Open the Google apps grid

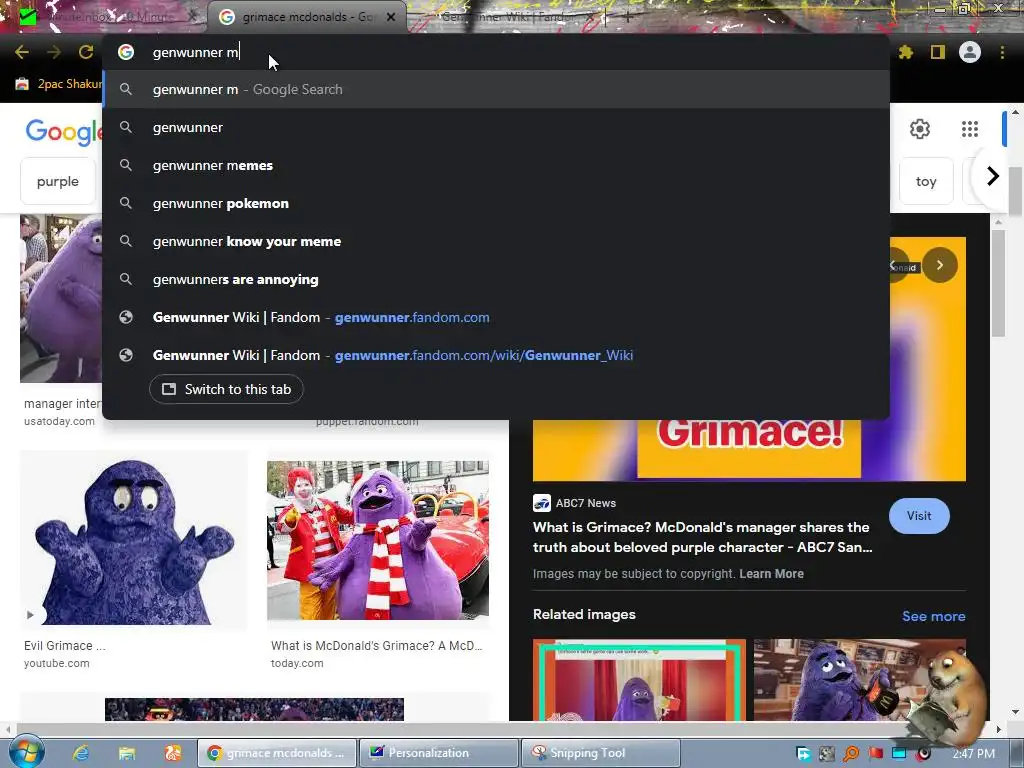tap(970, 129)
